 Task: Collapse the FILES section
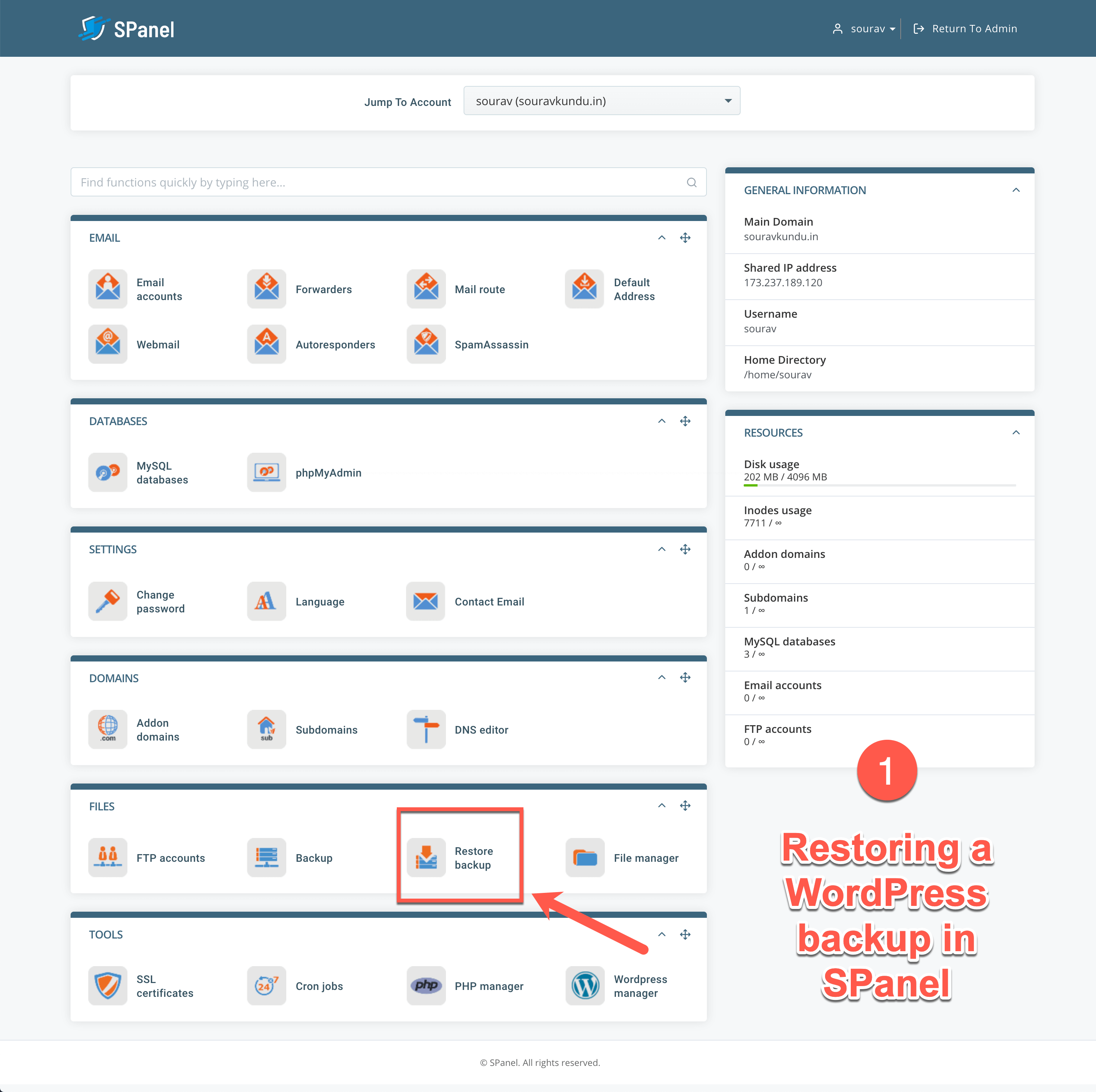pyautogui.click(x=662, y=805)
